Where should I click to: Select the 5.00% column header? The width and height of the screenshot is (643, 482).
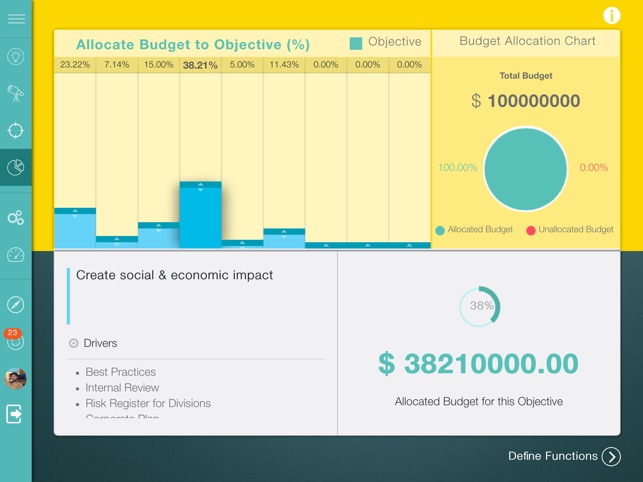coord(242,65)
